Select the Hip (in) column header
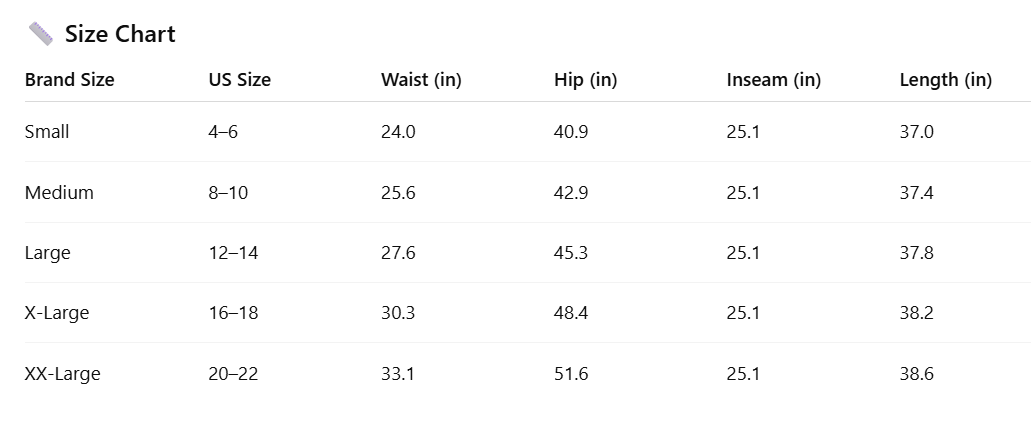The width and height of the screenshot is (1031, 428). tap(585, 80)
